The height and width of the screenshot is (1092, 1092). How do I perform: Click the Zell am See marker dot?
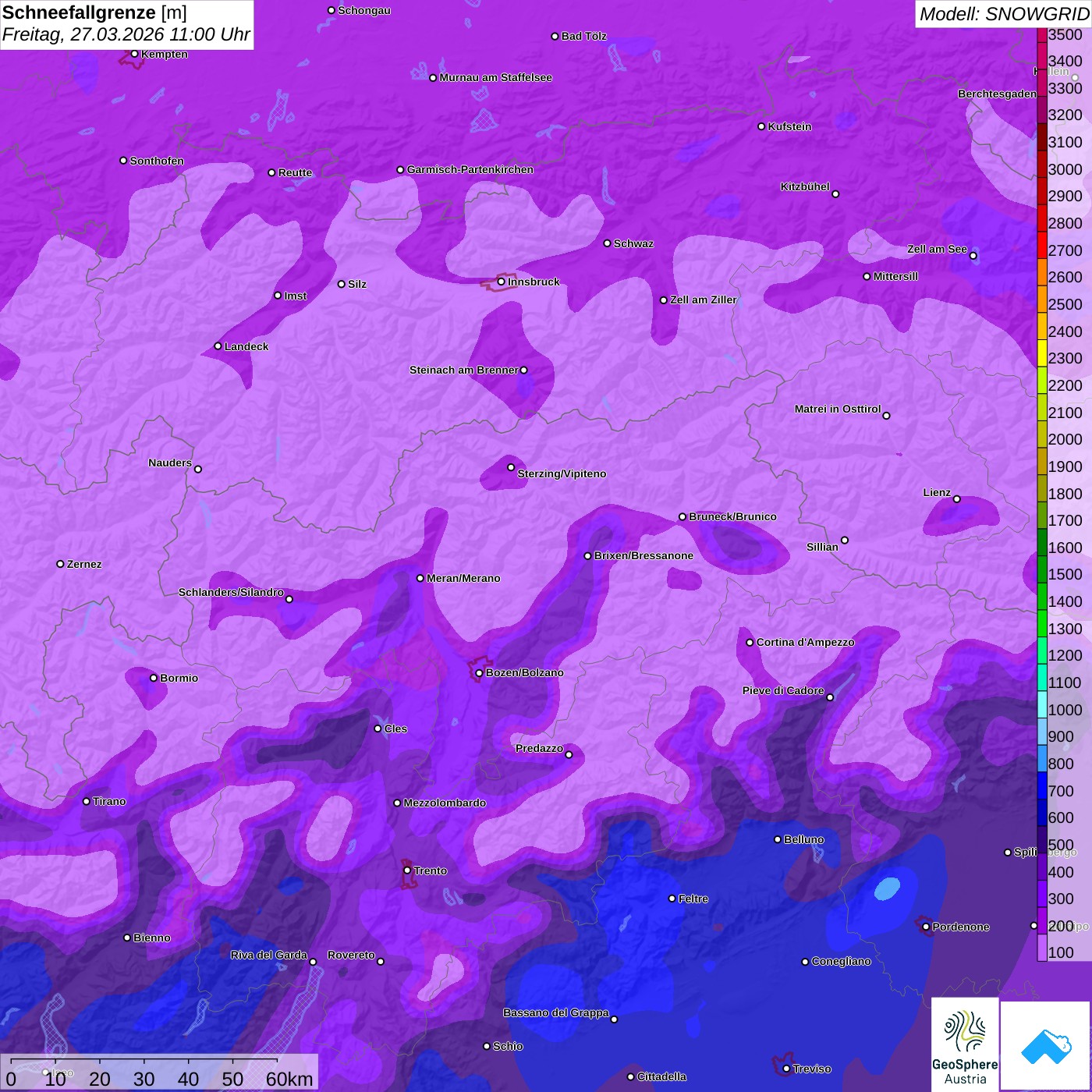(x=973, y=255)
